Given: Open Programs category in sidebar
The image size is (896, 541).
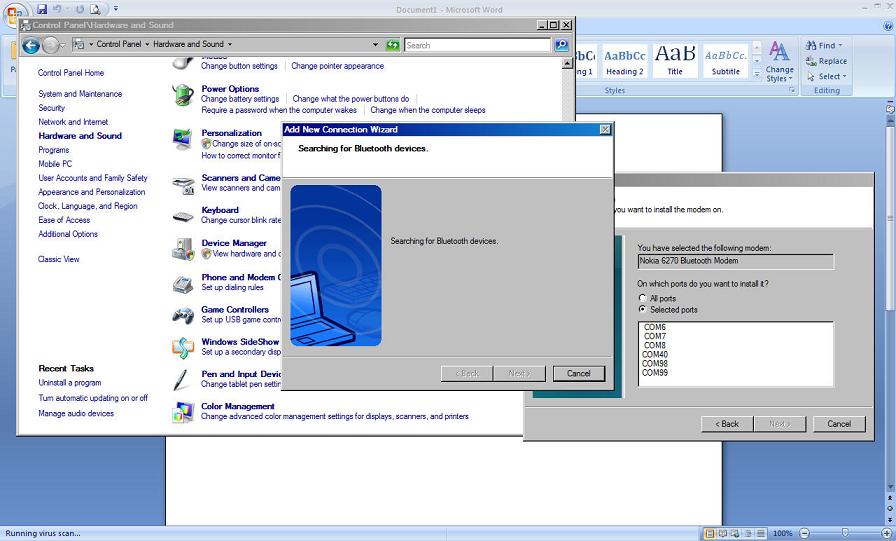Looking at the screenshot, I should point(54,150).
